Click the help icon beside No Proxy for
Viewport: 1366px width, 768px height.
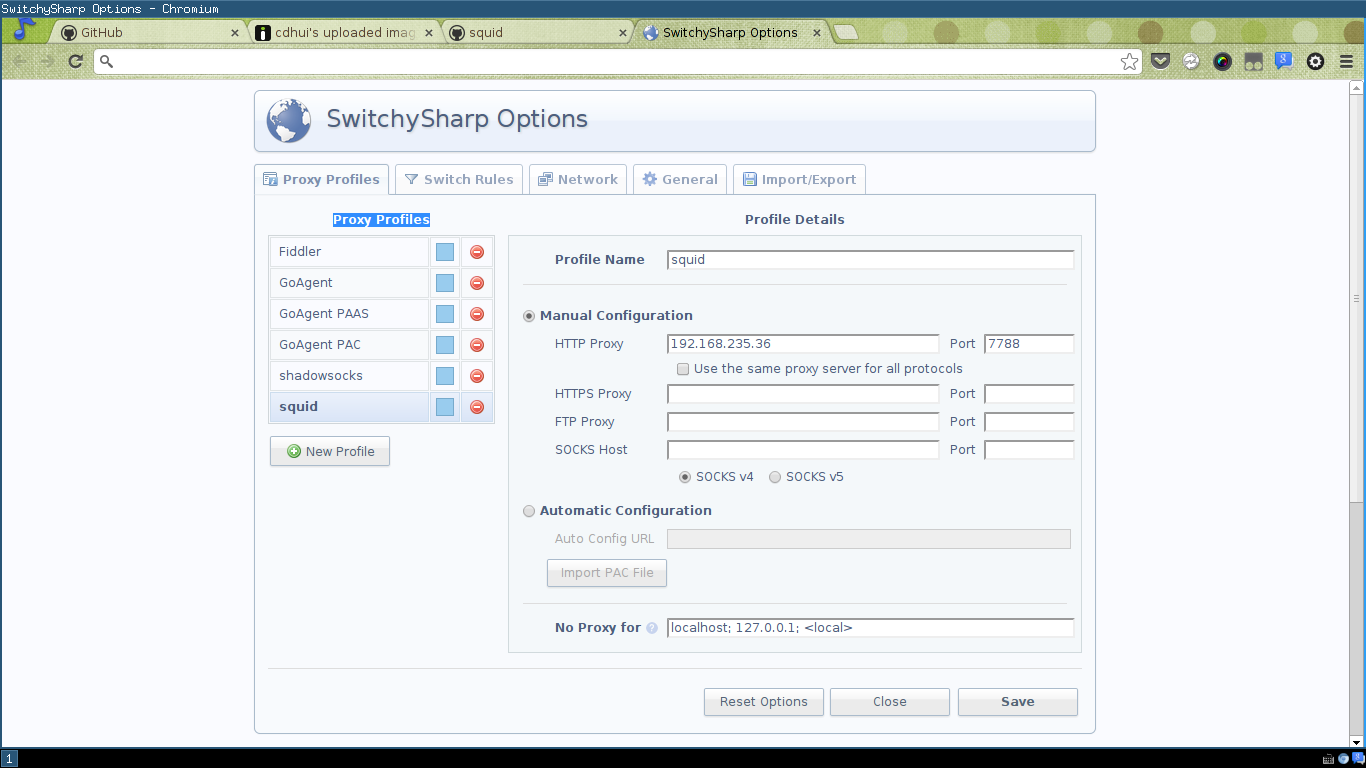652,629
